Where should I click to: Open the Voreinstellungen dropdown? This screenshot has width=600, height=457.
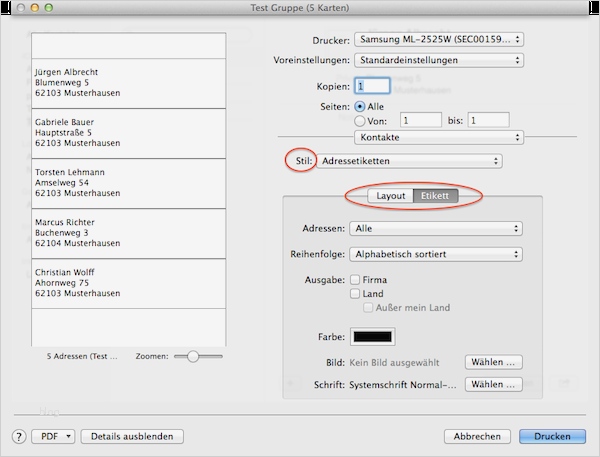tap(439, 60)
